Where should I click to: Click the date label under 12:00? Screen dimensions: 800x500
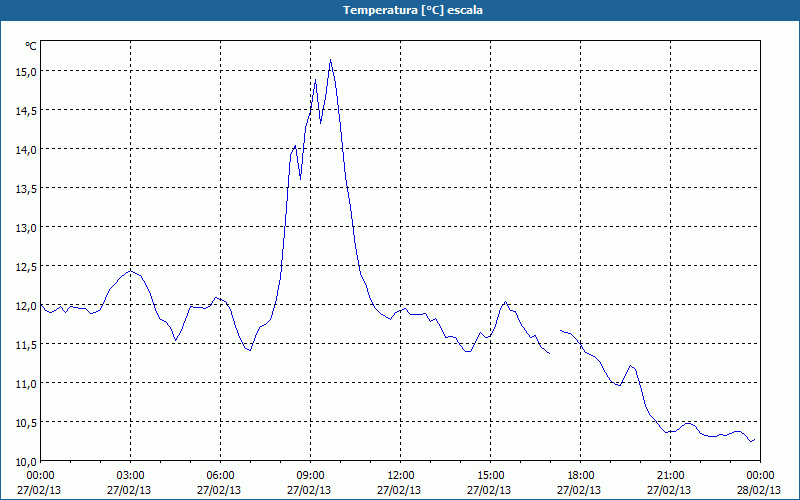pyautogui.click(x=399, y=490)
